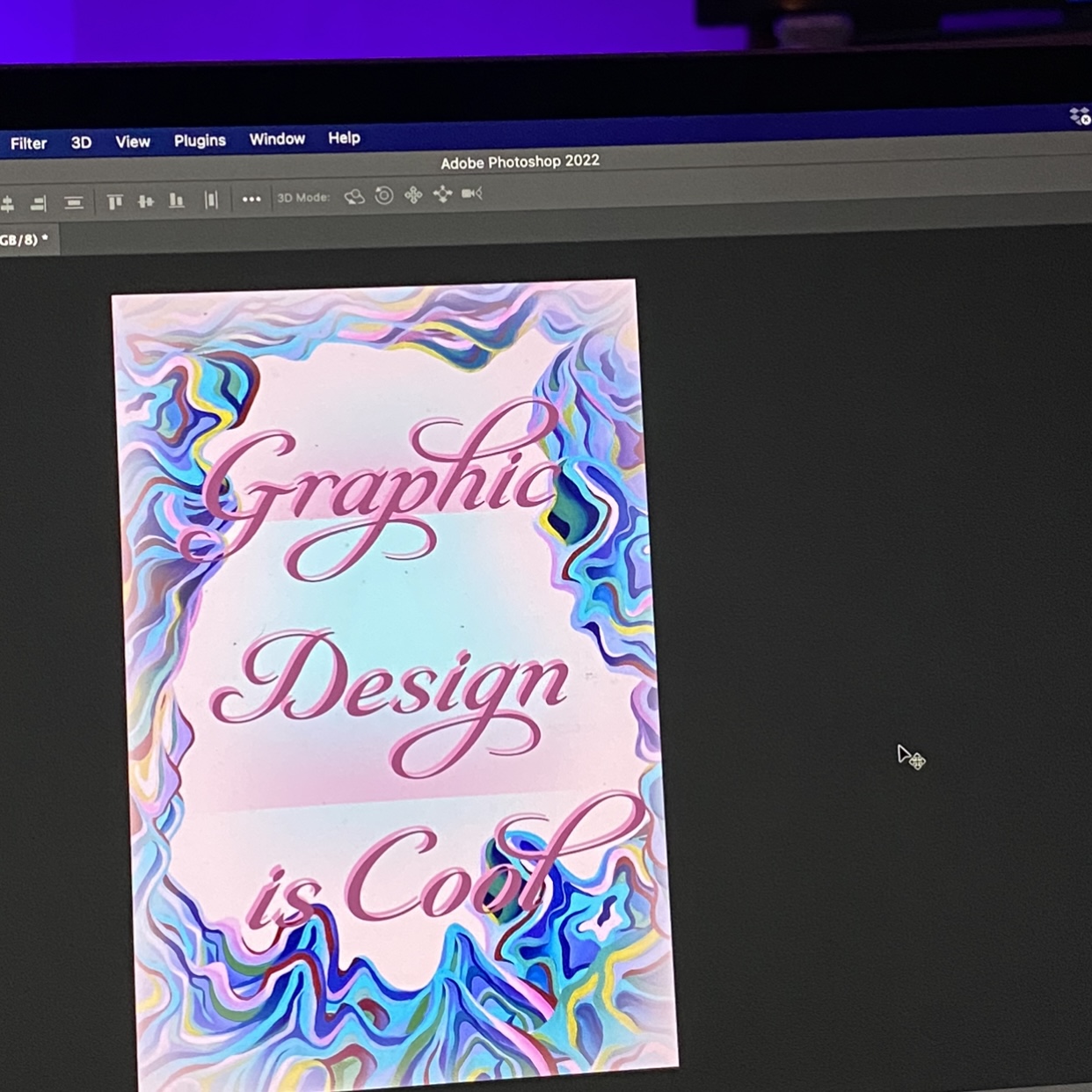Viewport: 1092px width, 1092px height.
Task: Open the View menu
Action: click(133, 142)
